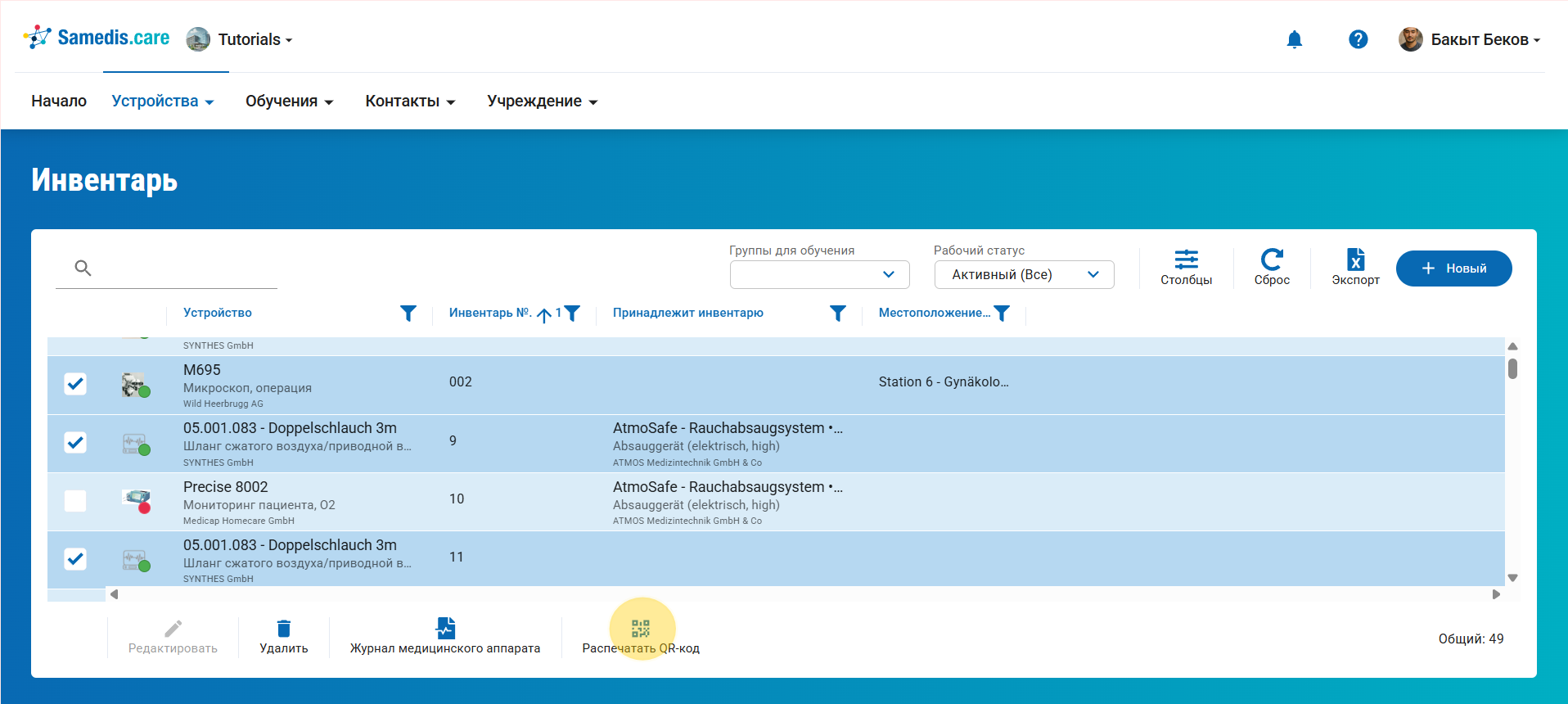
Task: Filter the Принадлежит инвентарю column
Action: [838, 313]
